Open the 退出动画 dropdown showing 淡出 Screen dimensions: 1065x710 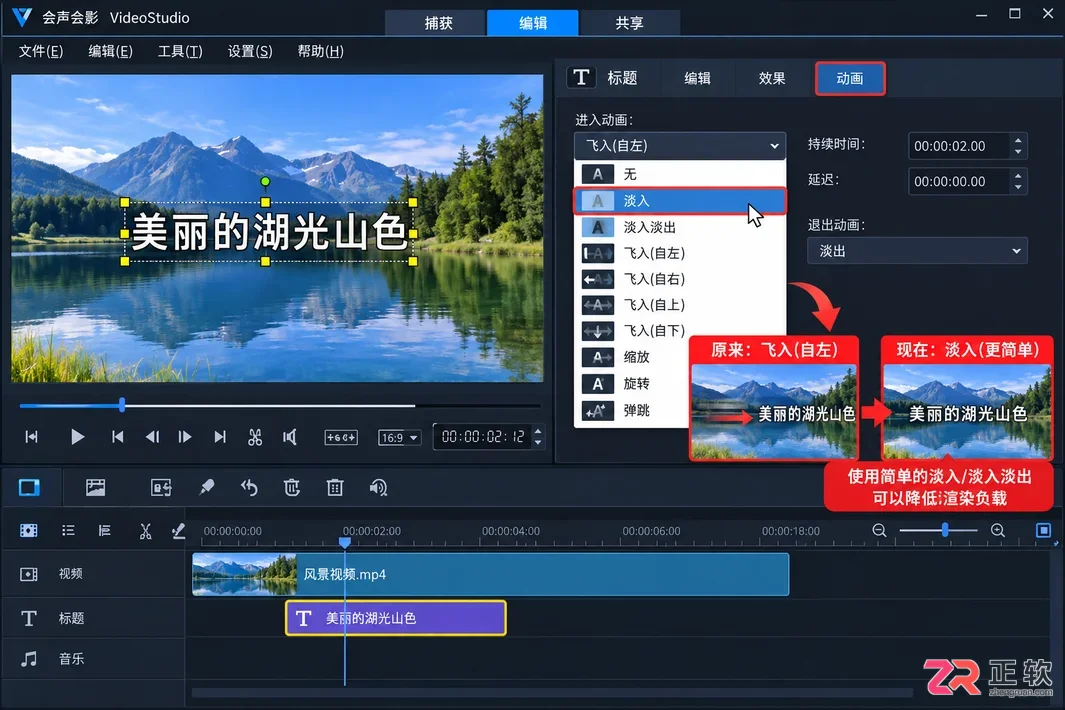918,251
